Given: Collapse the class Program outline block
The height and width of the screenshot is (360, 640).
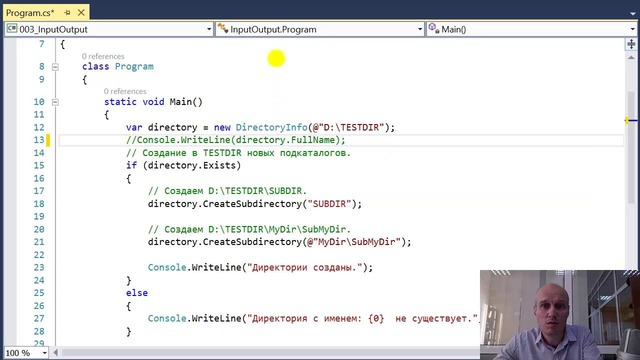Looking at the screenshot, I should pyautogui.click(x=55, y=67).
